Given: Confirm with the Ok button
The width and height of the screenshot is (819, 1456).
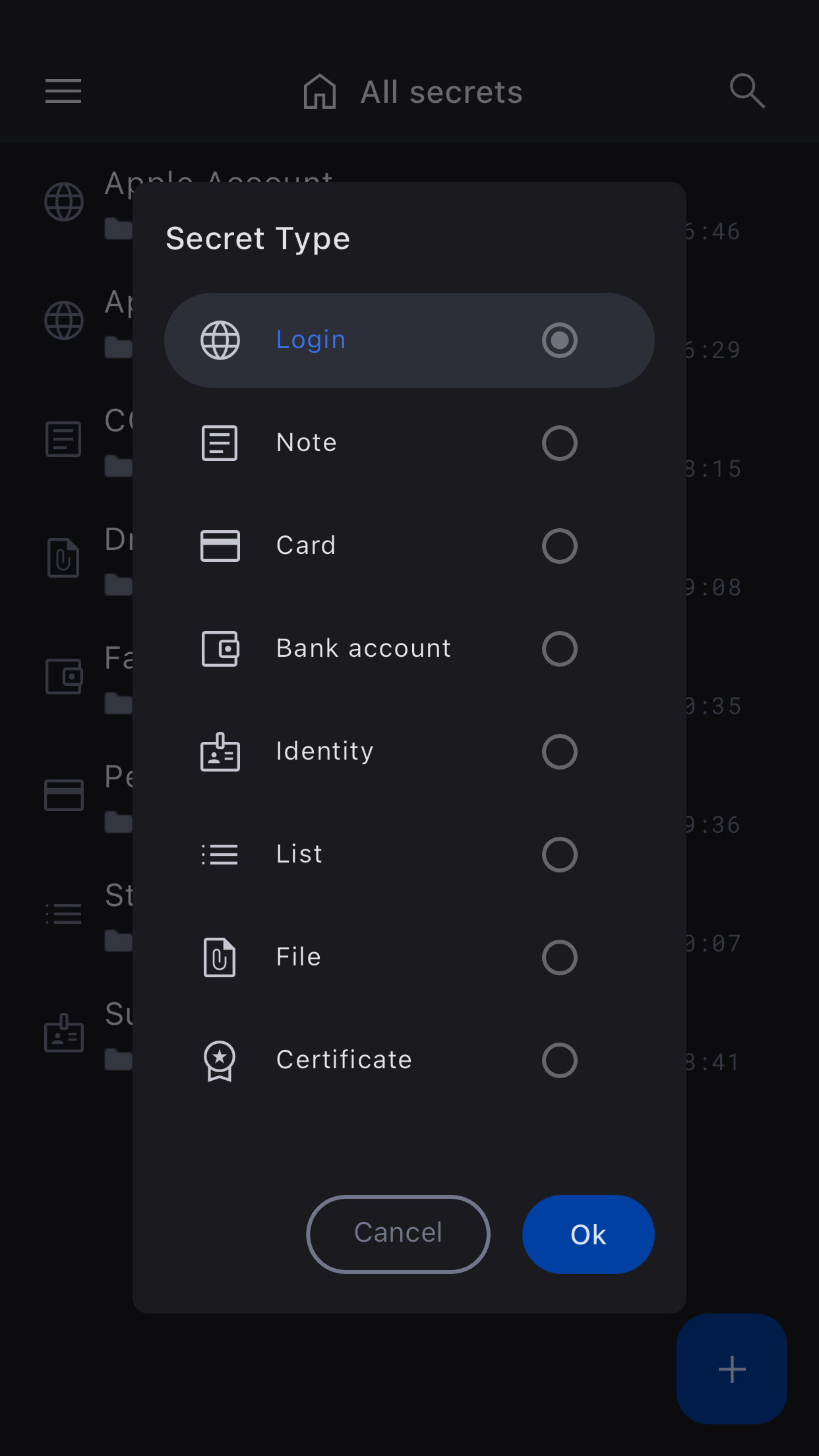Looking at the screenshot, I should click(x=588, y=1234).
